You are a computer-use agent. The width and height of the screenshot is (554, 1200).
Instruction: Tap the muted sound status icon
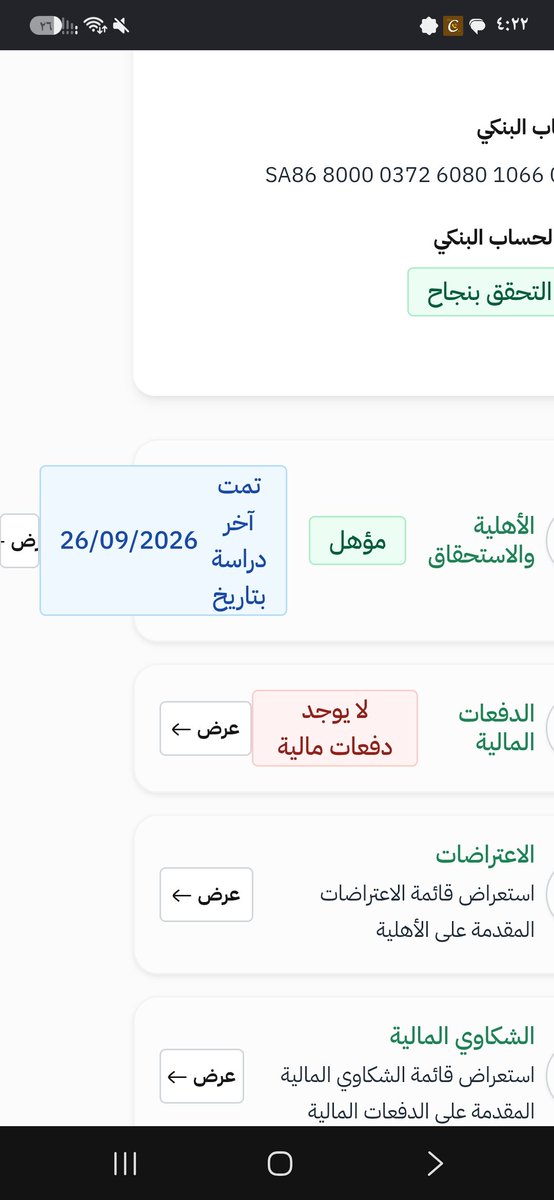pos(122,24)
